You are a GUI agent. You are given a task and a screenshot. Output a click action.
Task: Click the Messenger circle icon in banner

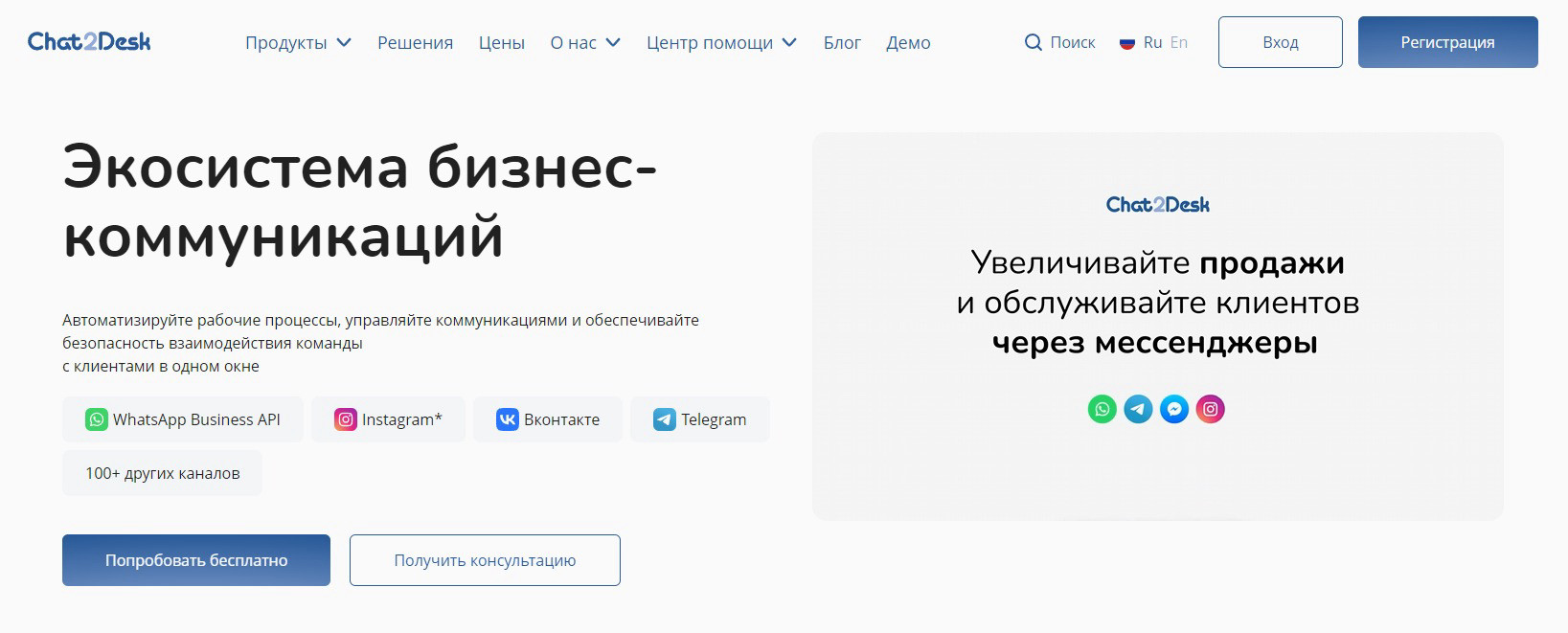coord(1174,410)
